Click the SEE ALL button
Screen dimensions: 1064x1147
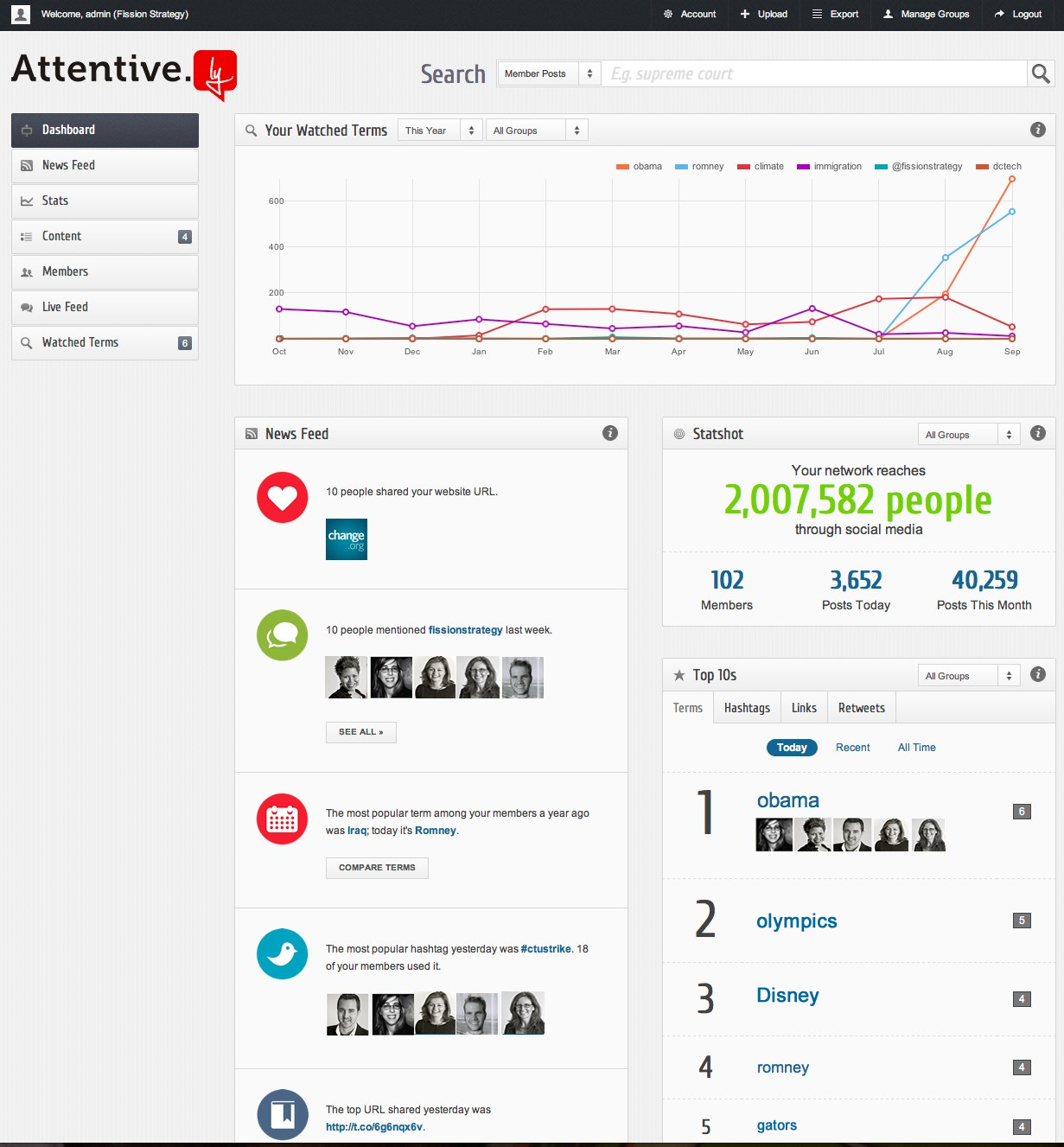point(361,732)
